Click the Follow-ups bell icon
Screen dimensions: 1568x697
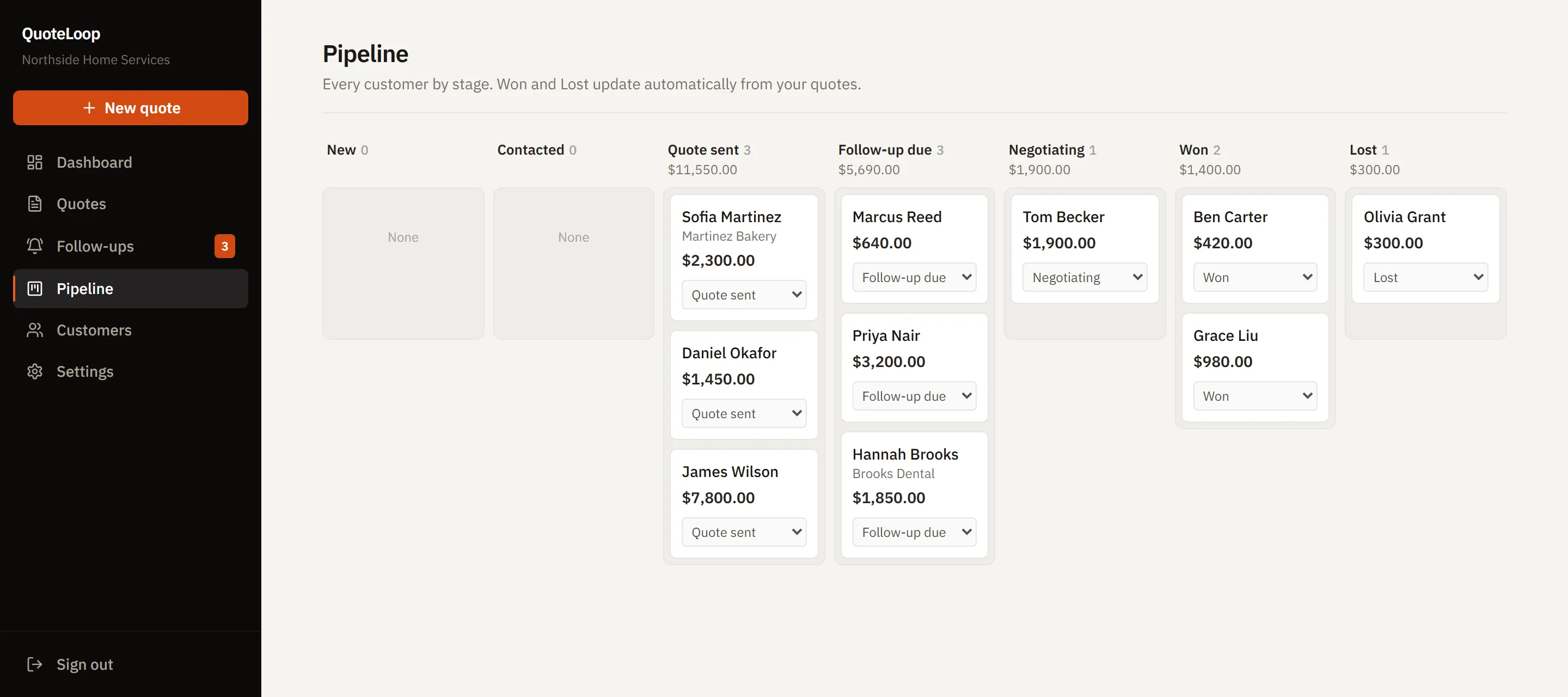pos(35,246)
